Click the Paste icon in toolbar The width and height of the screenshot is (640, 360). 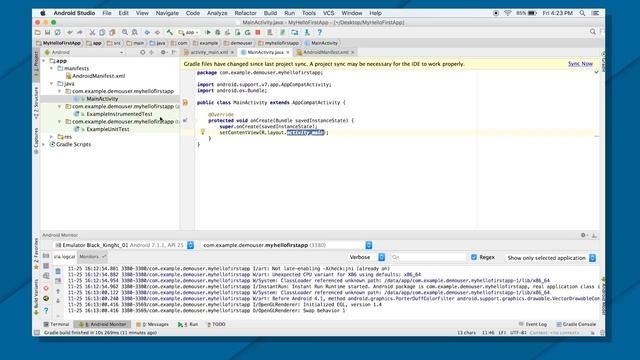[112, 32]
